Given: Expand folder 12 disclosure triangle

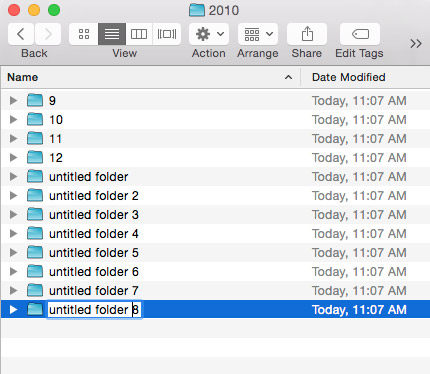Looking at the screenshot, I should pos(13,157).
